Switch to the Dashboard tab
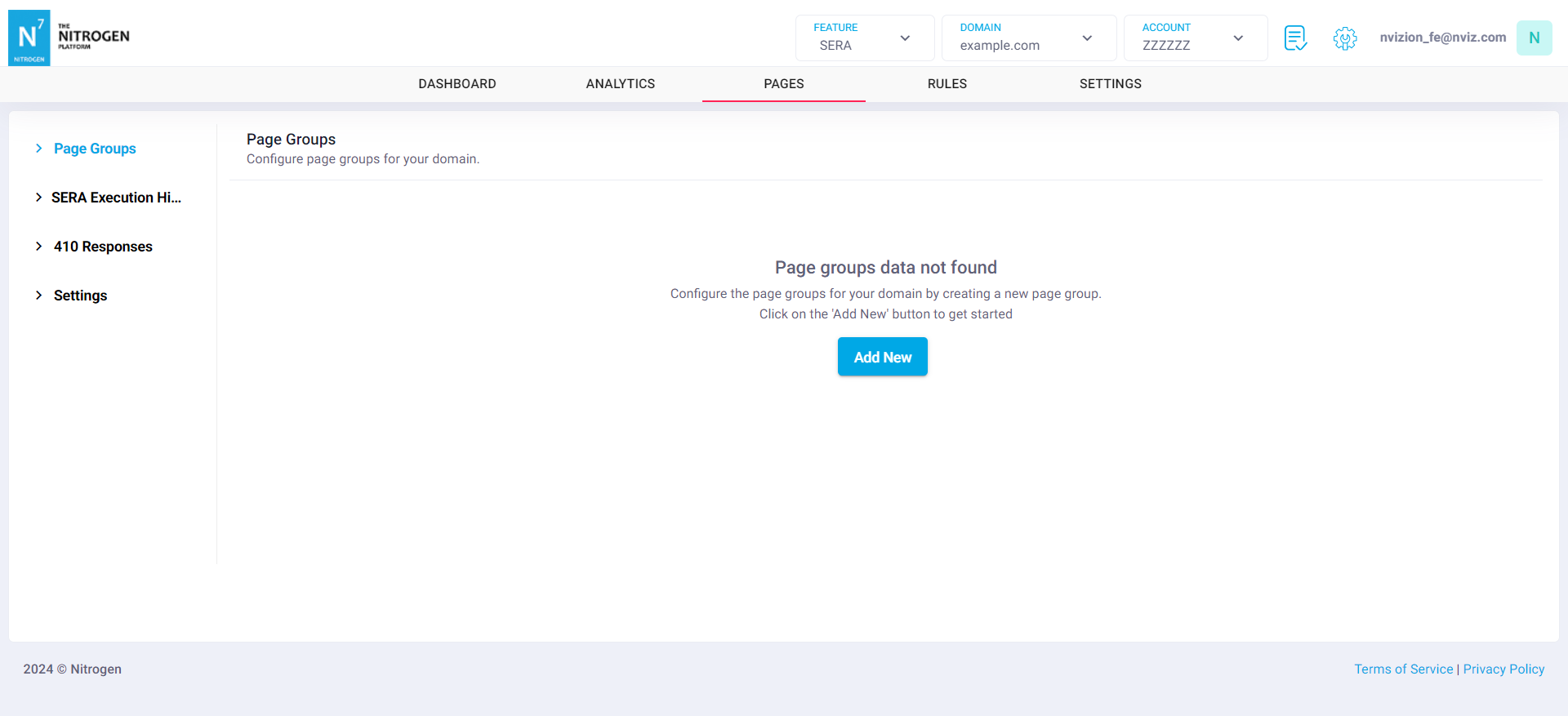The image size is (1568, 716). tap(457, 84)
